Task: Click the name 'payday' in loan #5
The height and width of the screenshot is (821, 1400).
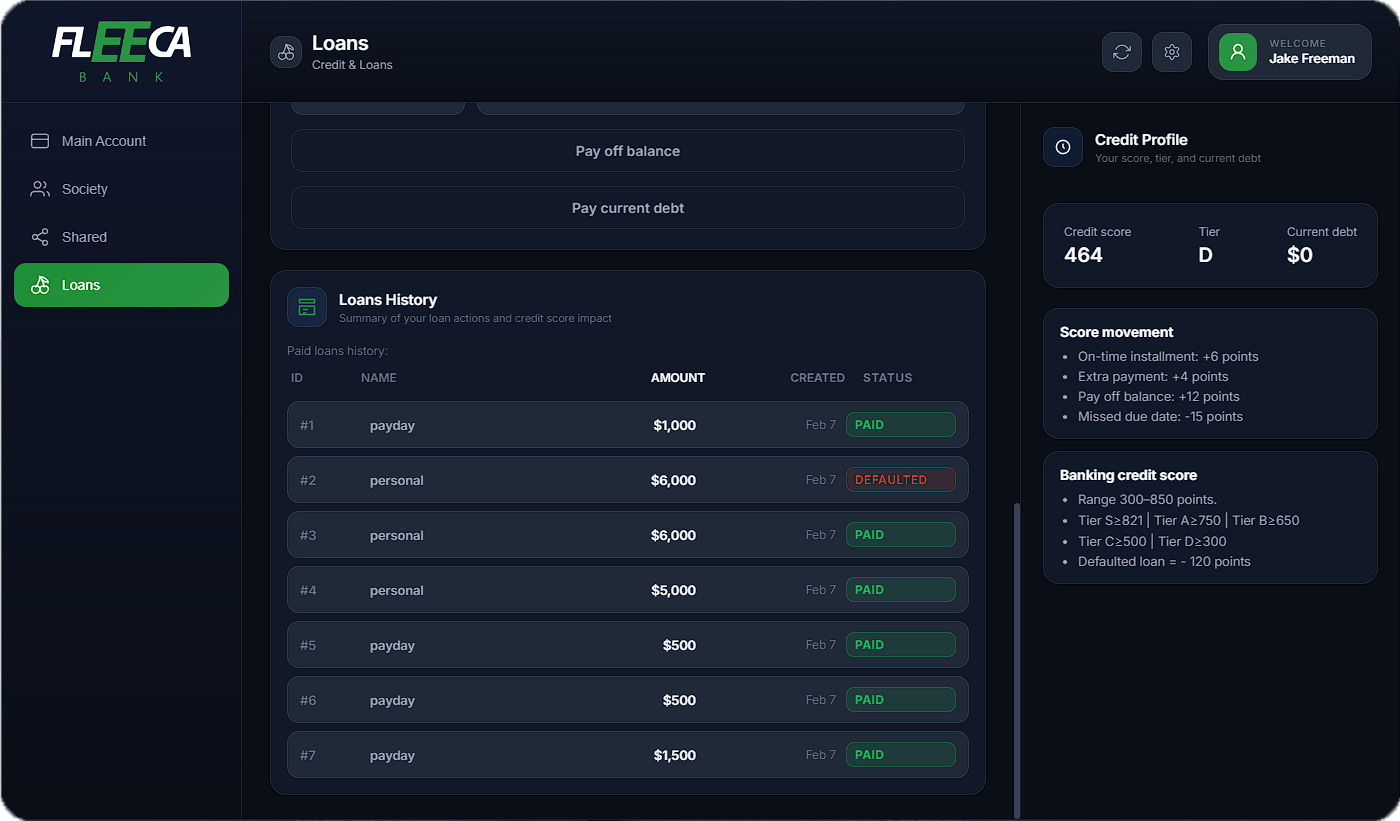Action: tap(392, 645)
